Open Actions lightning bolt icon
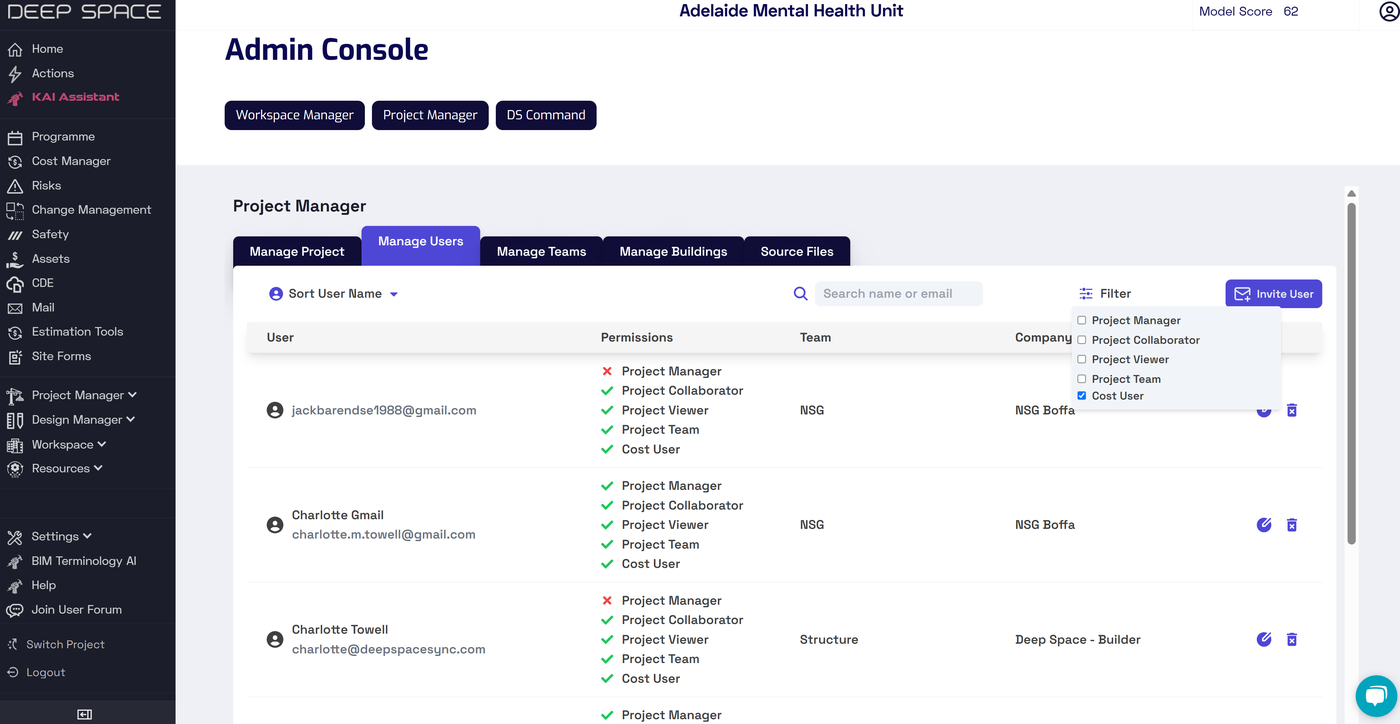1400x724 pixels. click(15, 74)
